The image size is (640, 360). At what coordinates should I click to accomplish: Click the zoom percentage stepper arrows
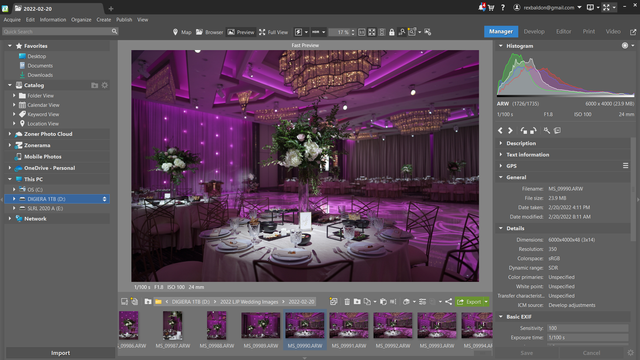click(x=353, y=32)
